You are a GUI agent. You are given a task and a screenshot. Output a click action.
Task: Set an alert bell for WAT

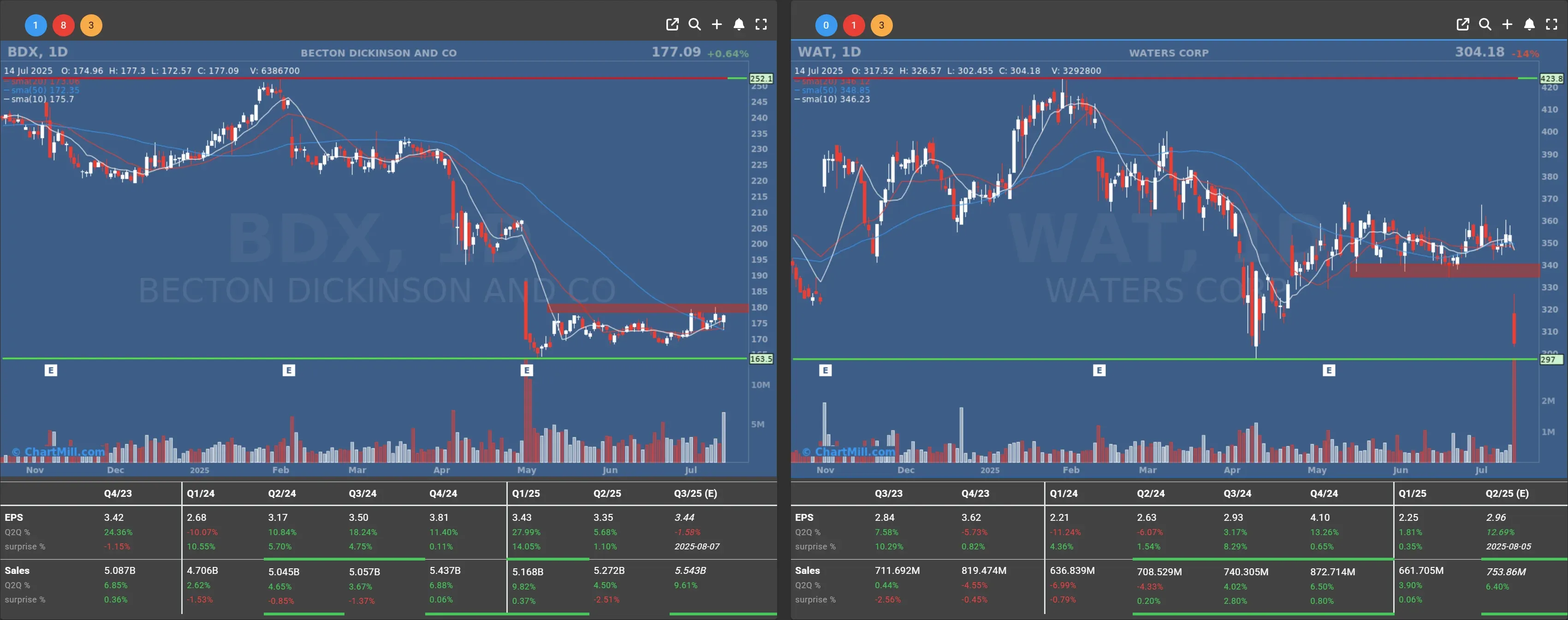point(1530,24)
